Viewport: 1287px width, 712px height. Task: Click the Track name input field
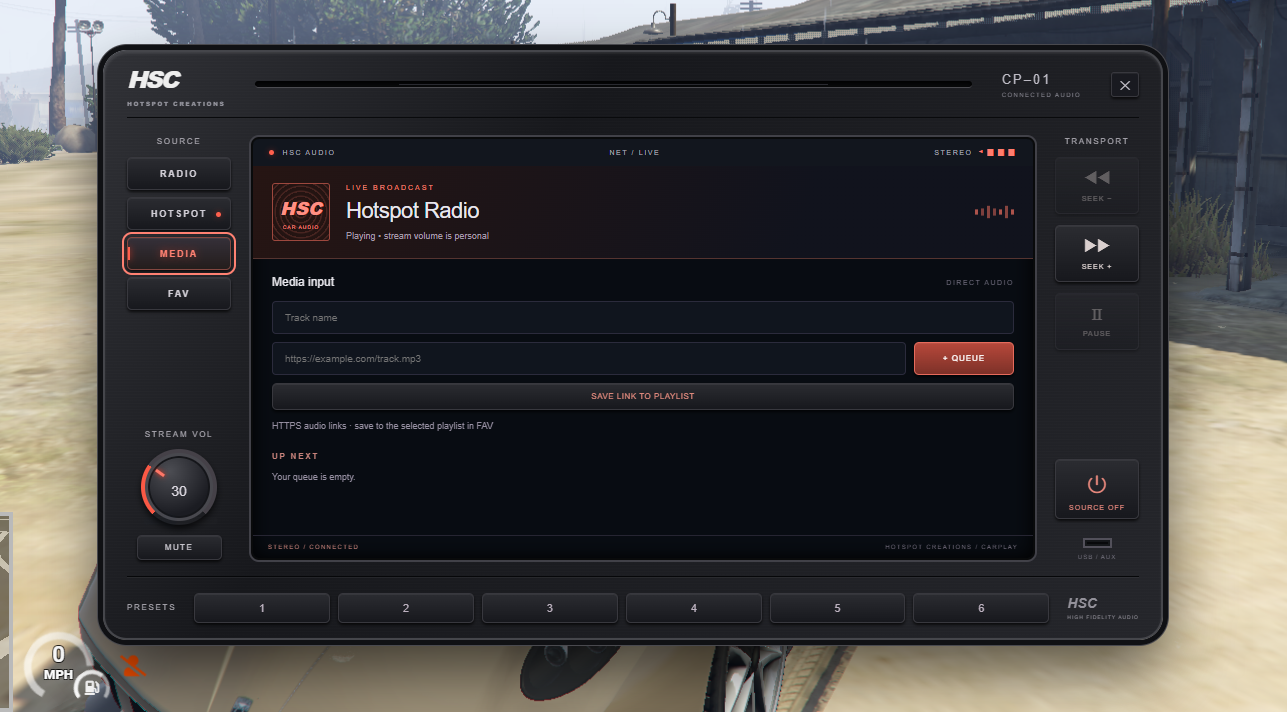coord(642,318)
